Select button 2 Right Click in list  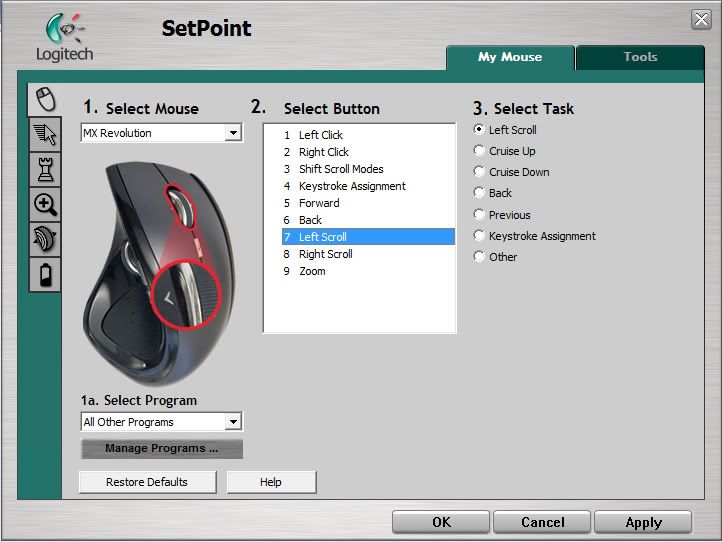[368, 152]
